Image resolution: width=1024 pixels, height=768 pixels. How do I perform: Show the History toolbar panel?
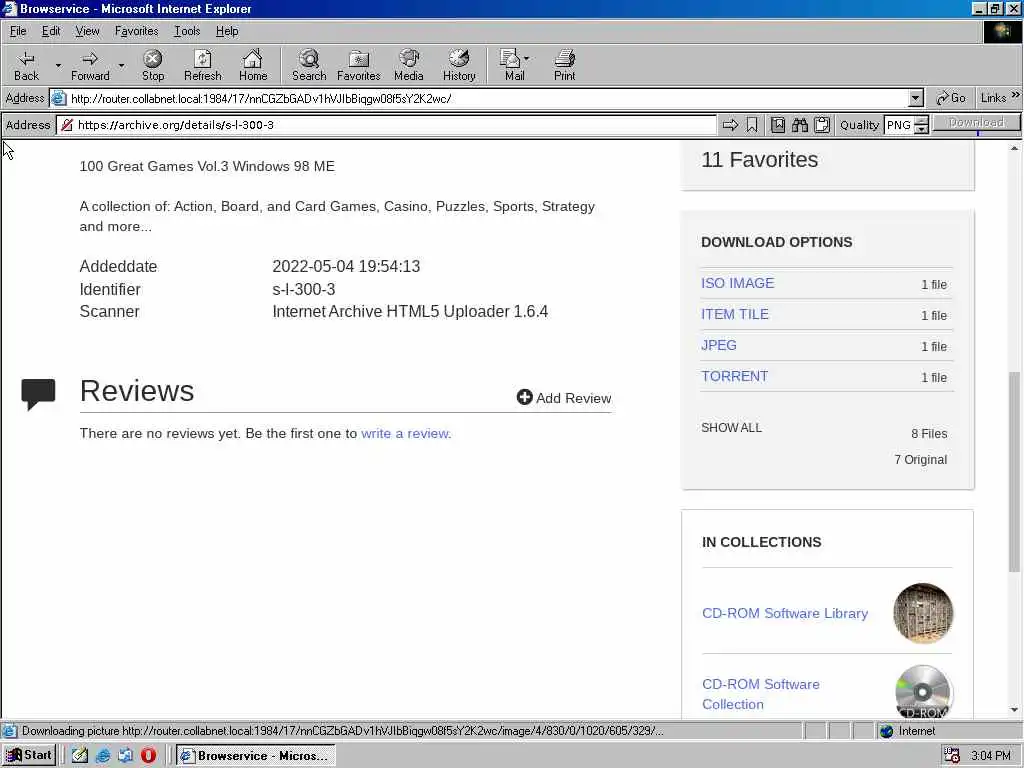coord(459,65)
